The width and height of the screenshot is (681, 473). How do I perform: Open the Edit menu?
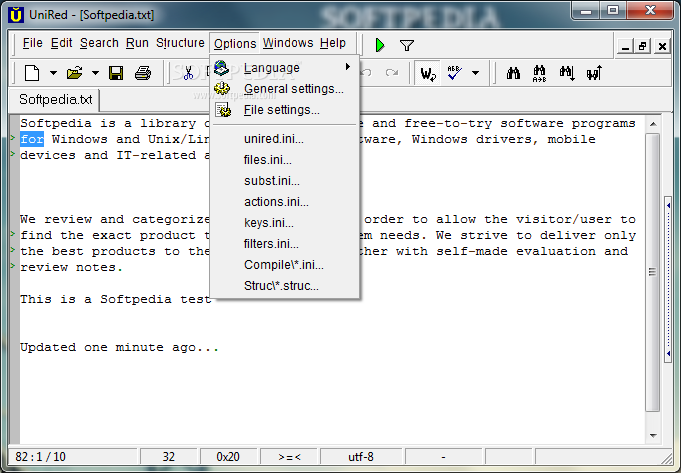point(61,43)
